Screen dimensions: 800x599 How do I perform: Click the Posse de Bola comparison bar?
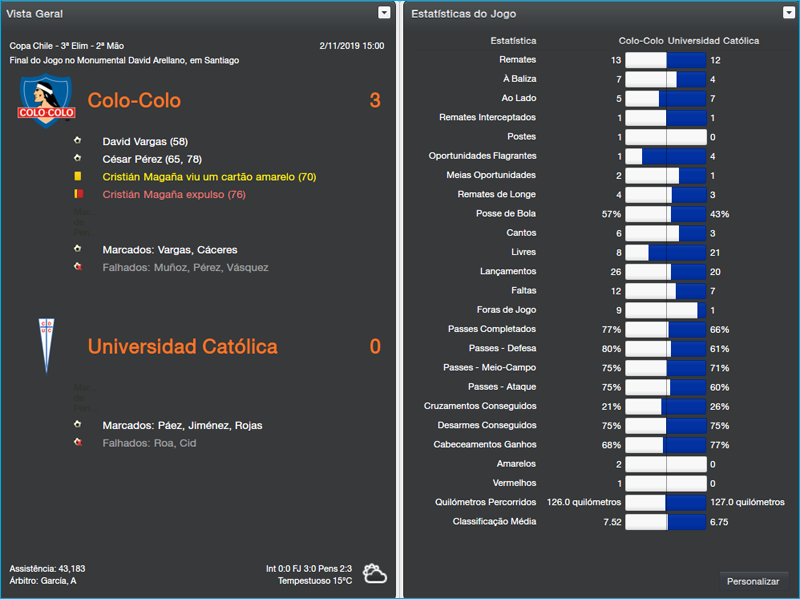pos(665,214)
